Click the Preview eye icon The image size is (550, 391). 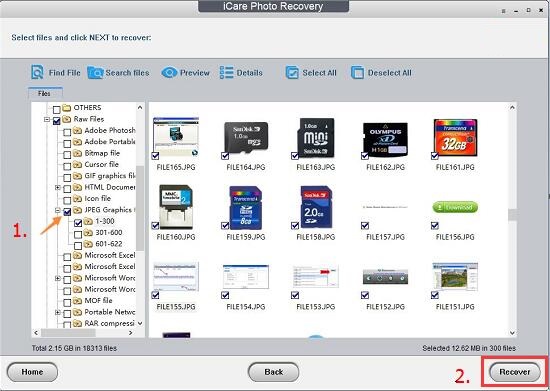169,73
